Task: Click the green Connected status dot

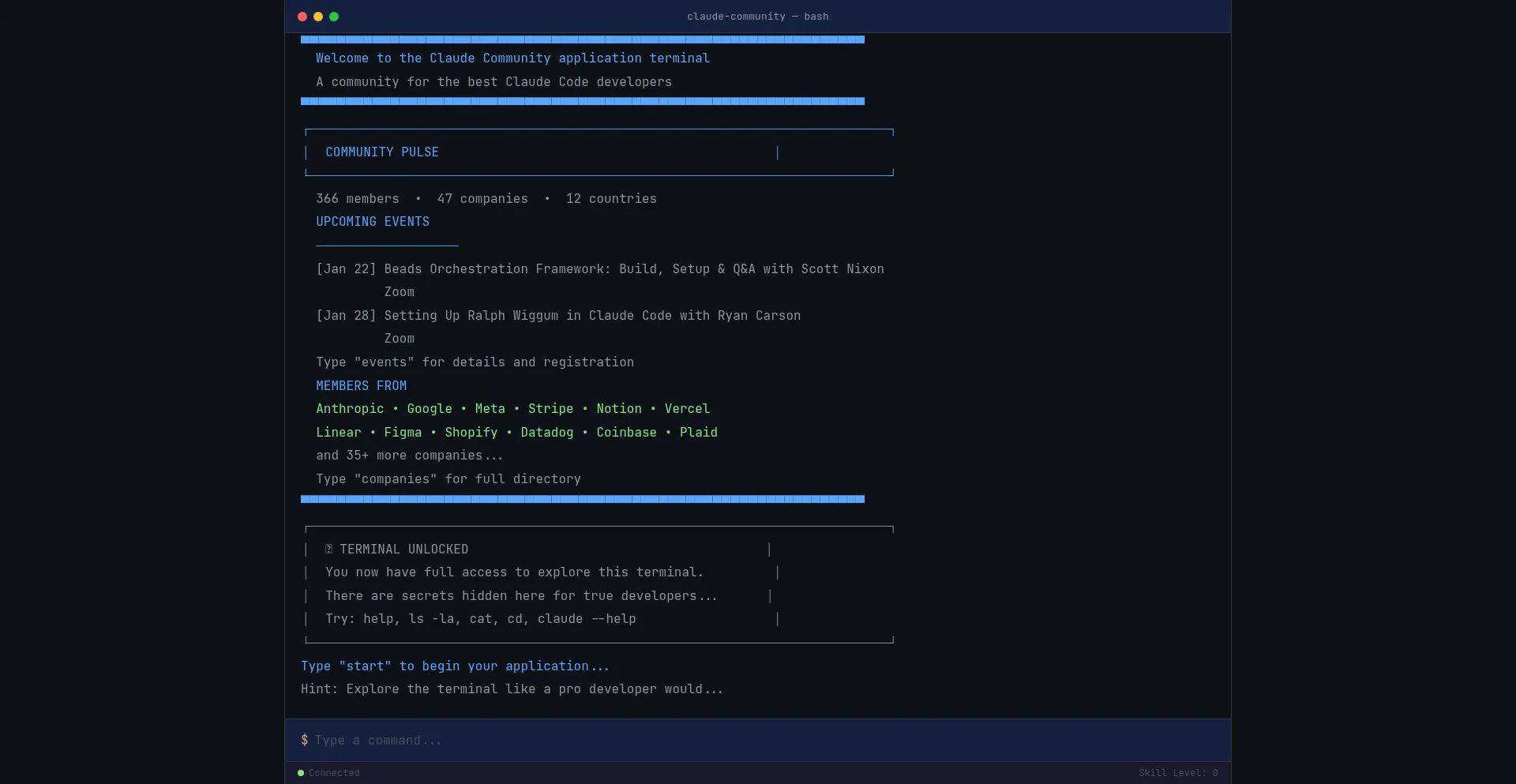Action: click(301, 773)
